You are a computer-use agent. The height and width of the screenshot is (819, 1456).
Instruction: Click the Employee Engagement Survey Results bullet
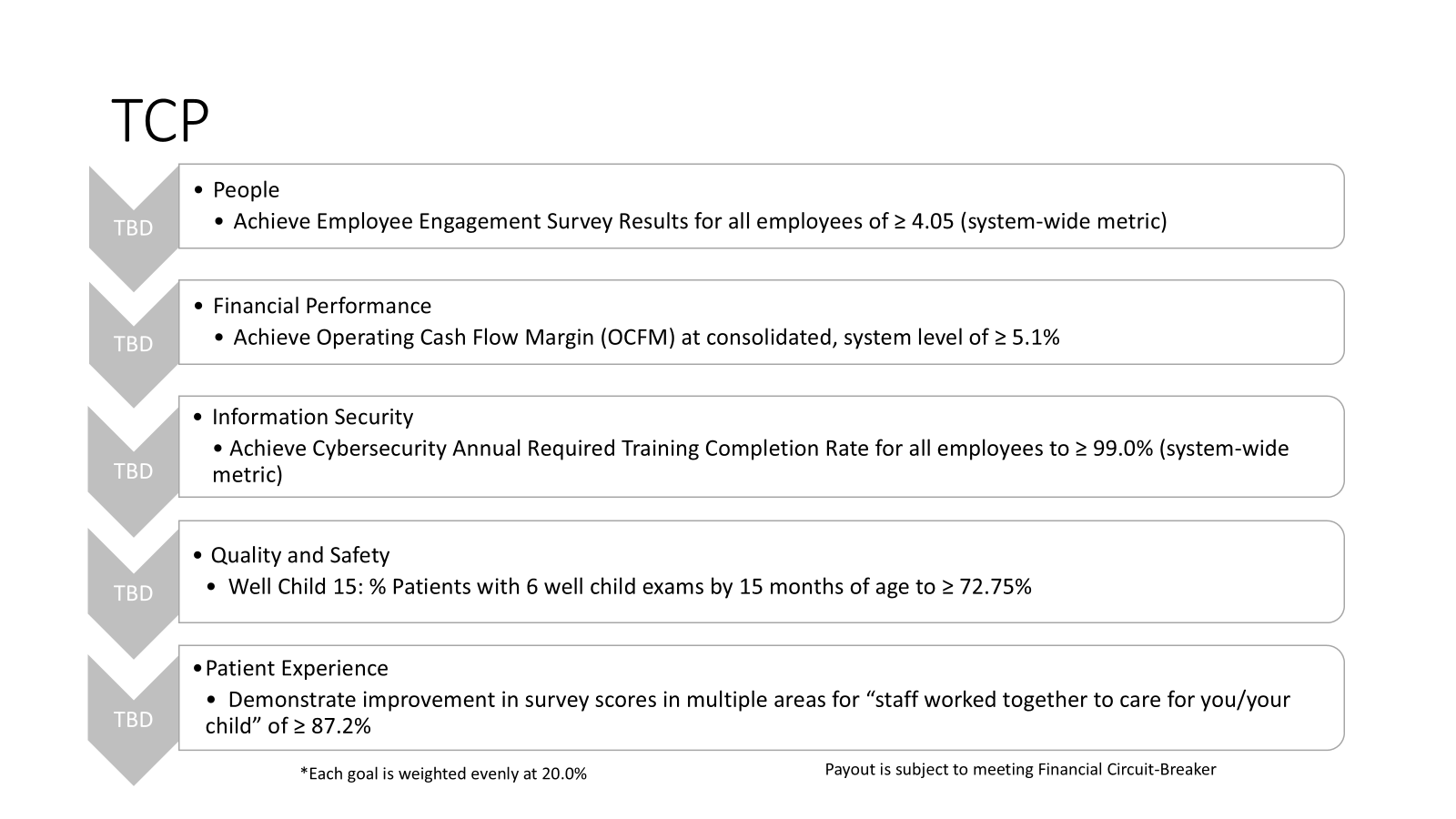pos(699,221)
